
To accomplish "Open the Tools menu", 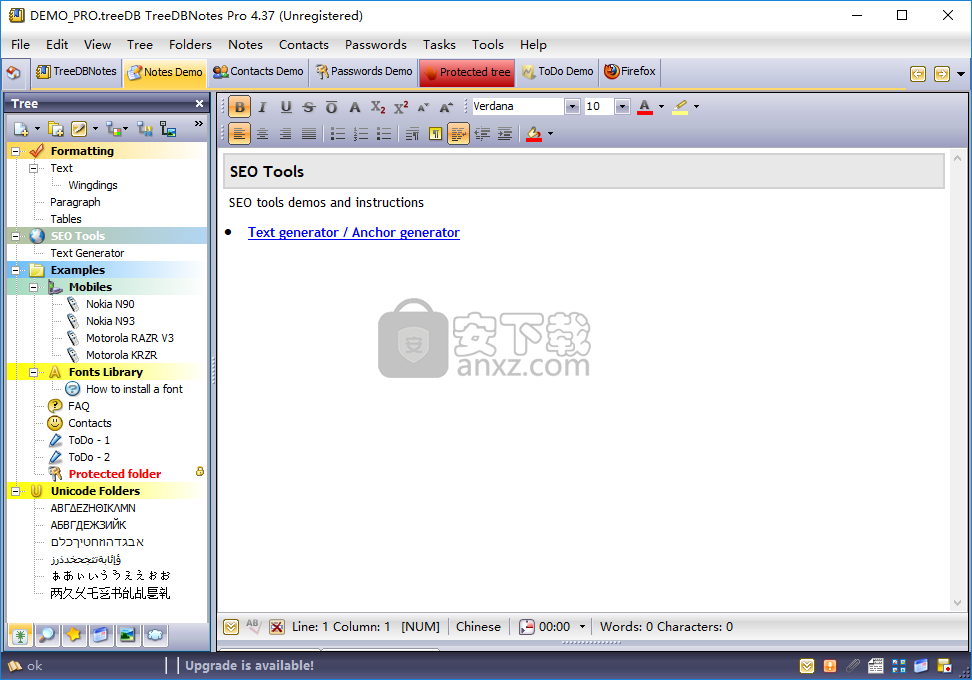I will 488,45.
